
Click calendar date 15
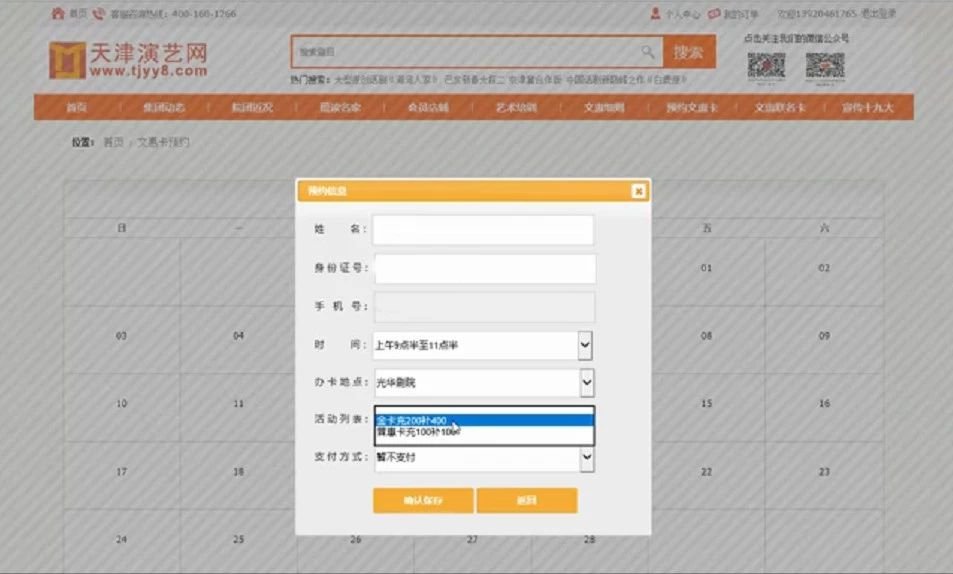706,404
